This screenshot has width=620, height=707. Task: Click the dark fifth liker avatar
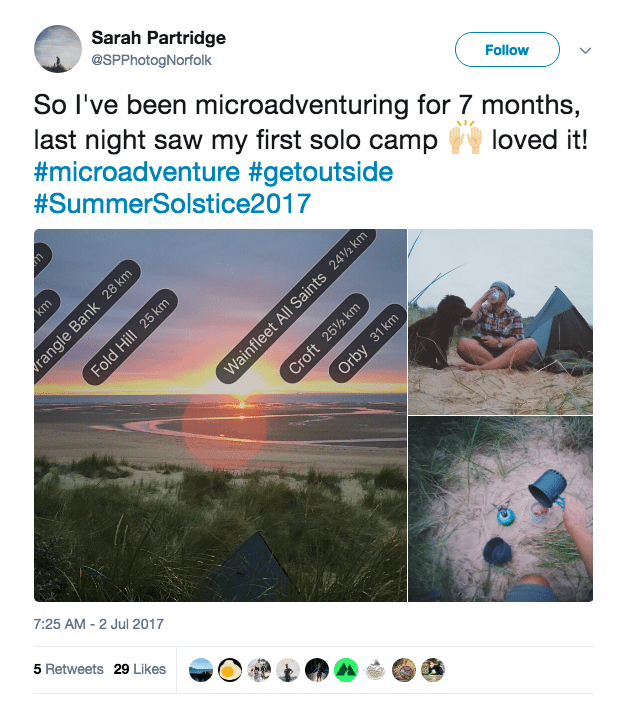coord(317,669)
